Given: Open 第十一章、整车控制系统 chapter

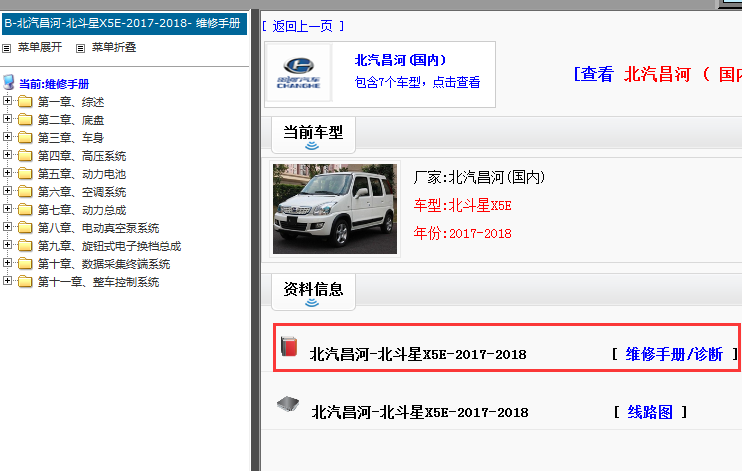Looking at the screenshot, I should (x=98, y=282).
